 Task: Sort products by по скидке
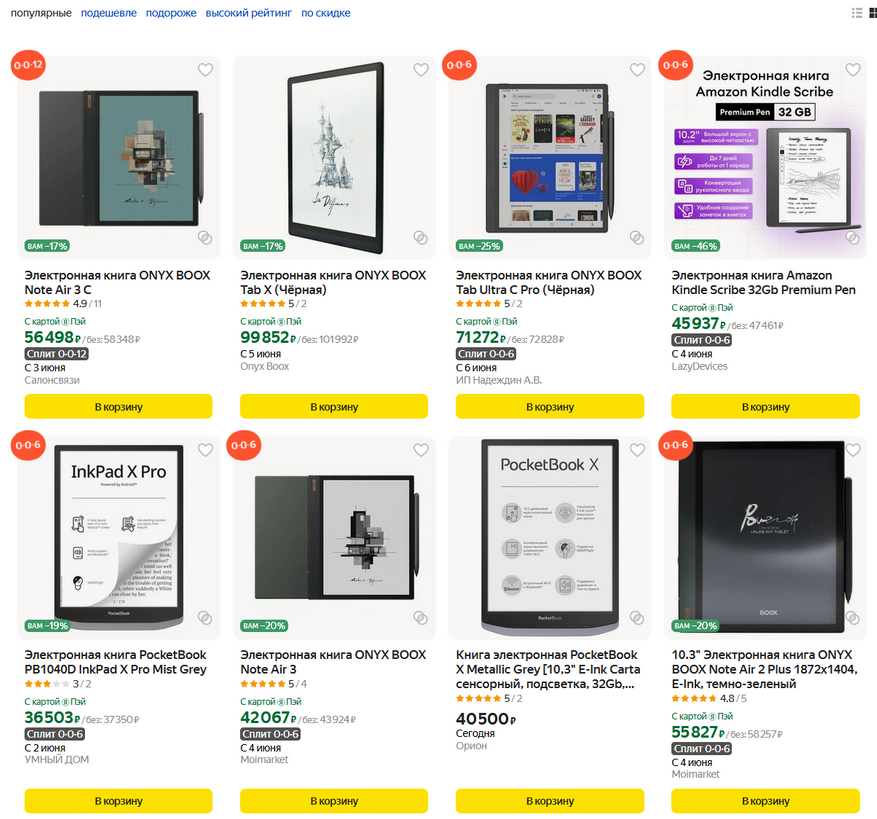pyautogui.click(x=325, y=13)
